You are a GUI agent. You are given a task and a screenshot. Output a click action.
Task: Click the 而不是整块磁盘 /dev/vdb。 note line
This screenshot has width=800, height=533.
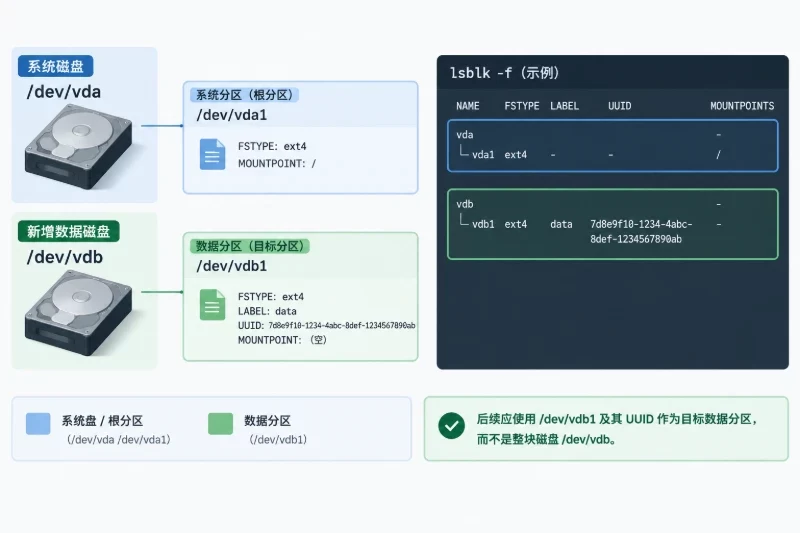click(x=546, y=439)
